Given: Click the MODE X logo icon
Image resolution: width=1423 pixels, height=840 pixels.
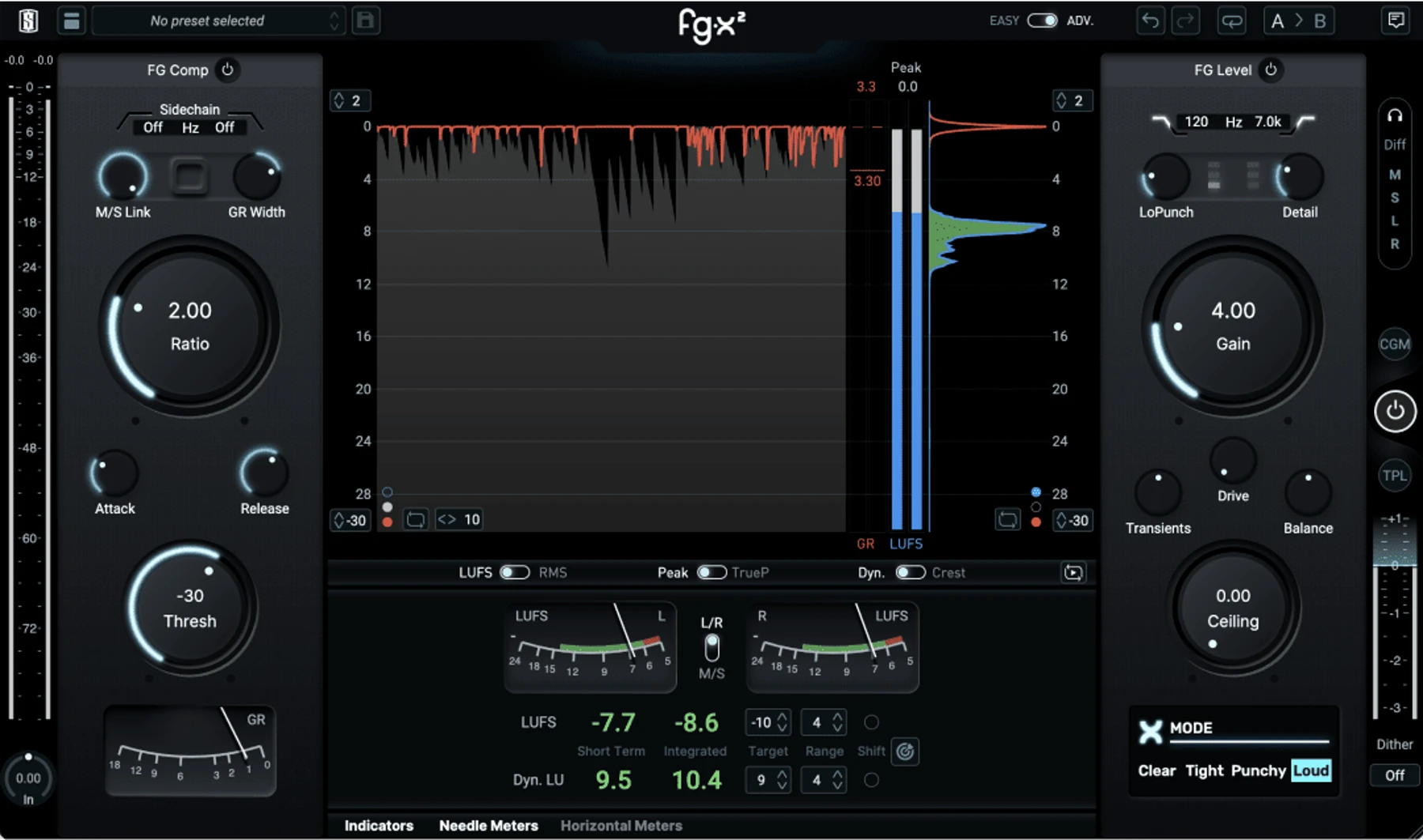Looking at the screenshot, I should point(1150,732).
